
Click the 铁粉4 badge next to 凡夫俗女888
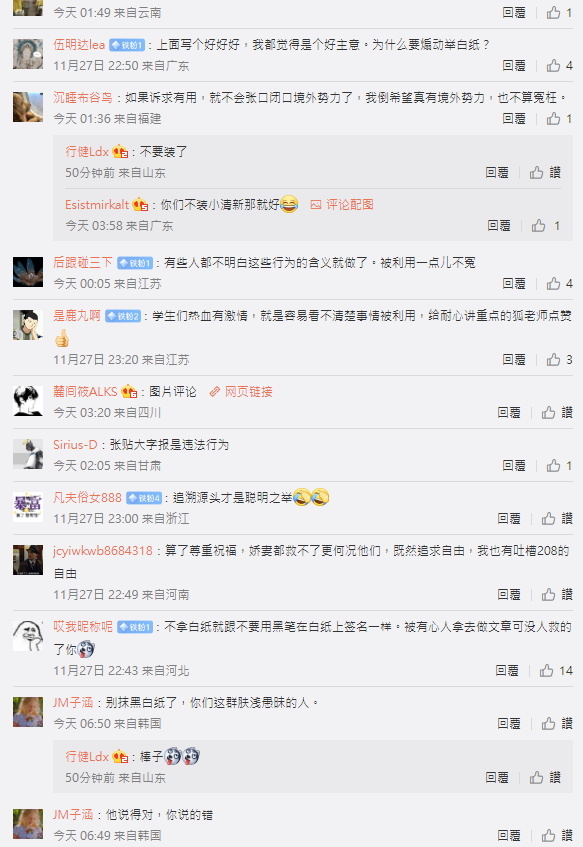(x=144, y=498)
